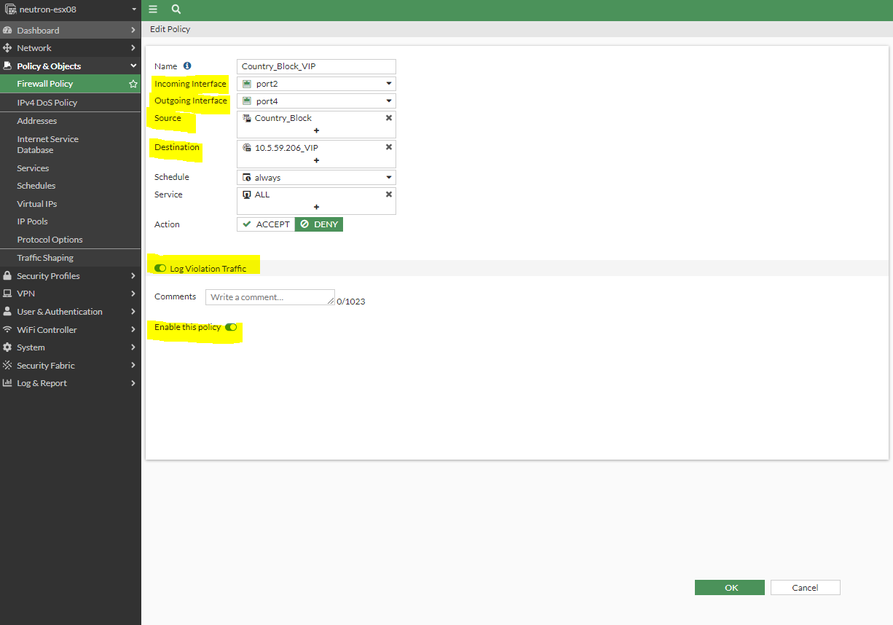Click the Comments text box
This screenshot has width=893, height=625.
tap(270, 297)
